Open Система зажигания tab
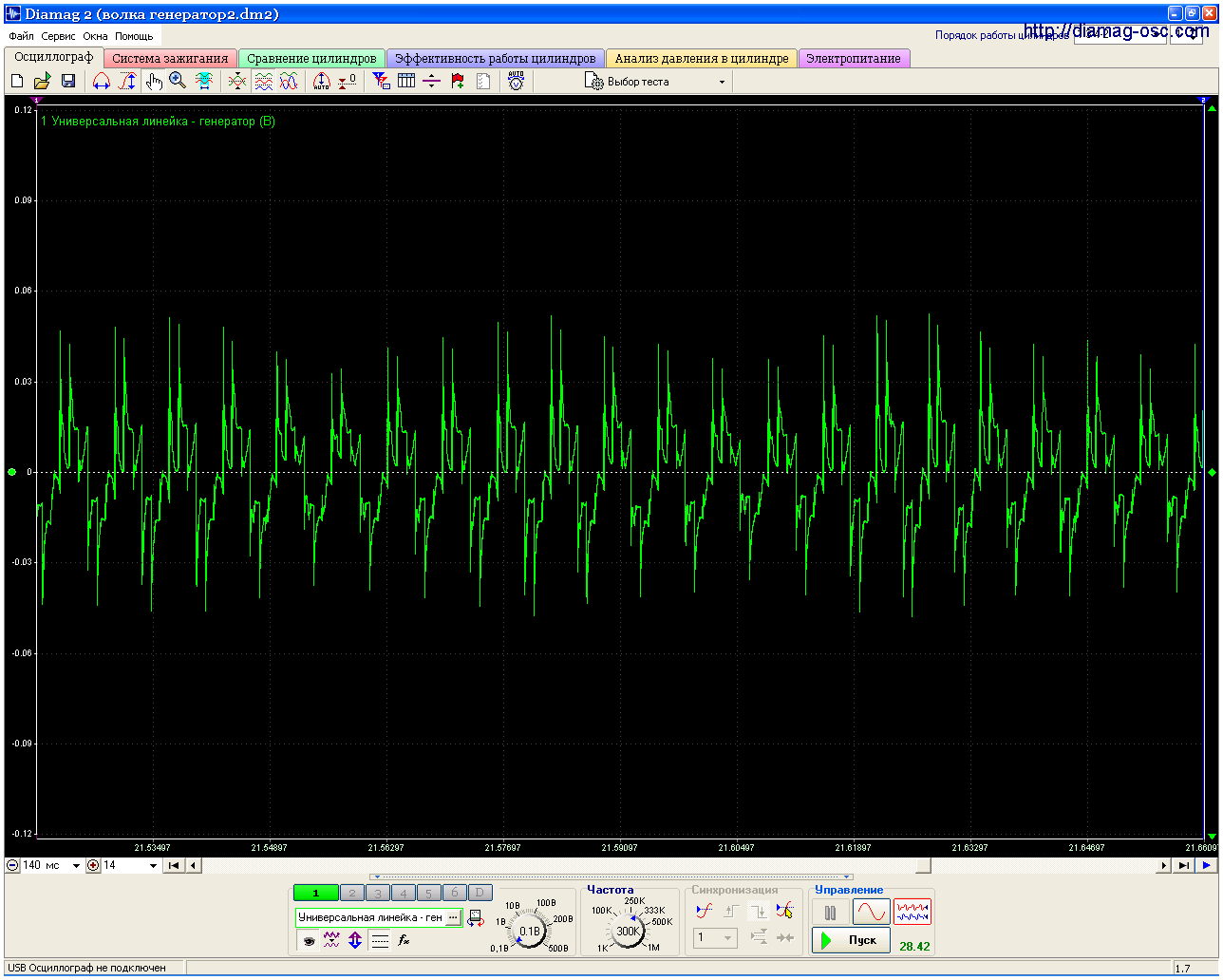1223x980 pixels. click(x=170, y=59)
